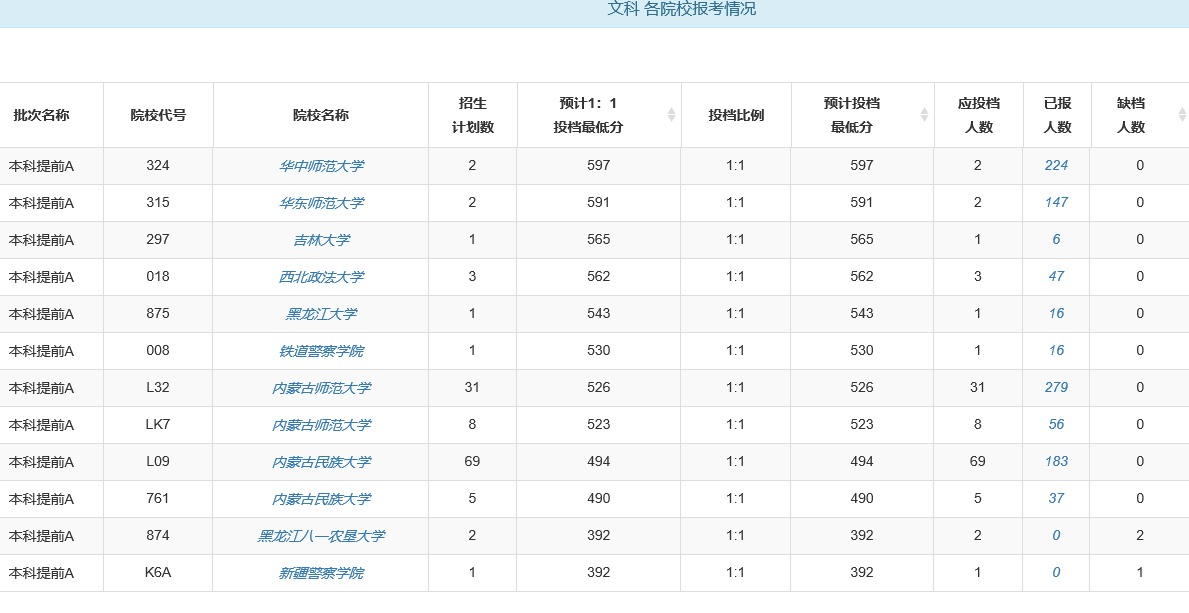Click the 吉林大学 link

tap(320, 240)
